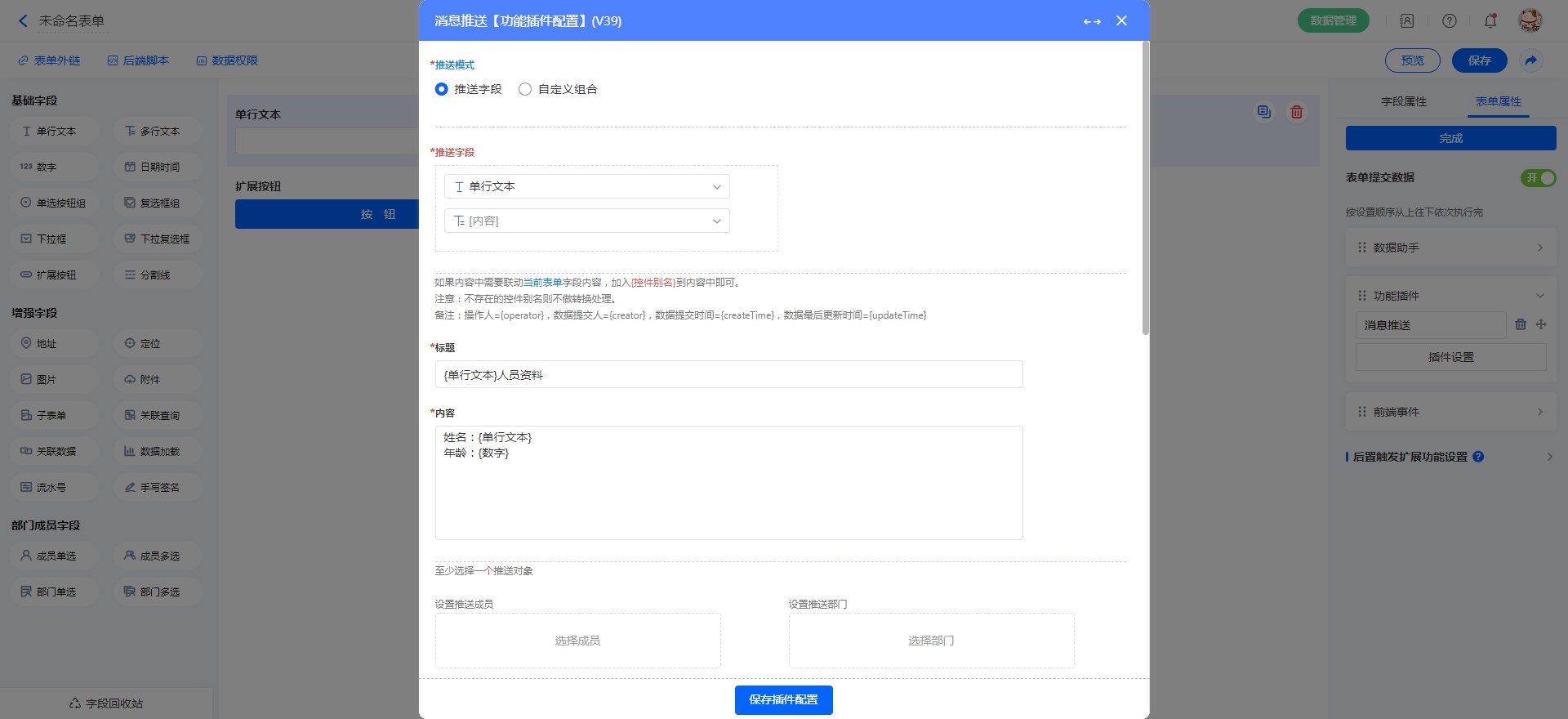
Task: Select the 推送字段 radio option
Action: 442,89
